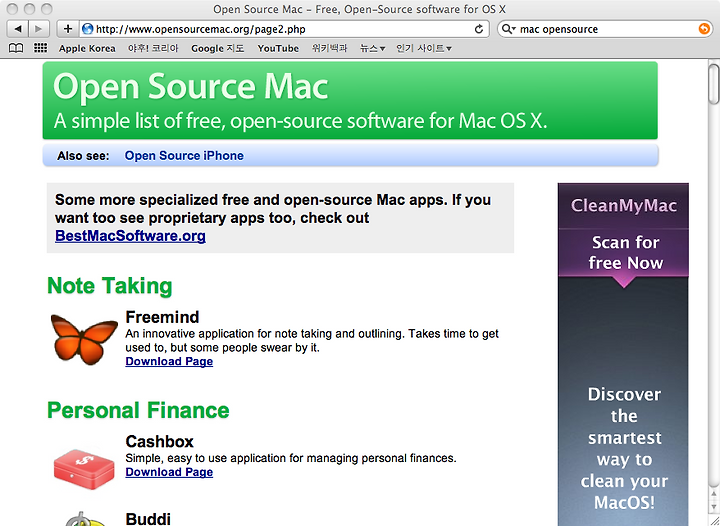Click the Also see: label
Viewport: 720px width, 526px height.
(x=83, y=156)
